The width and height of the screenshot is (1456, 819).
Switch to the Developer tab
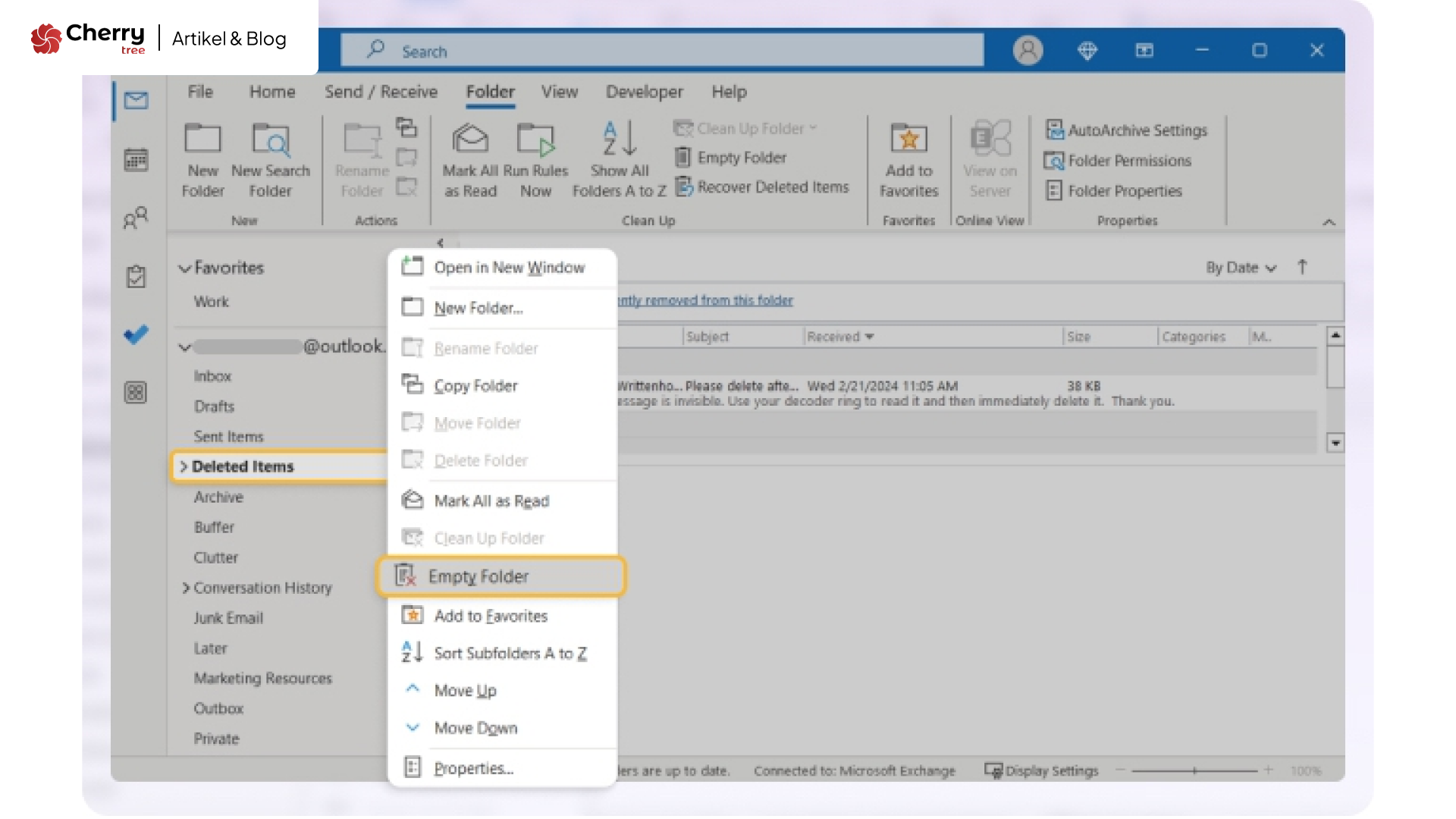tap(644, 92)
